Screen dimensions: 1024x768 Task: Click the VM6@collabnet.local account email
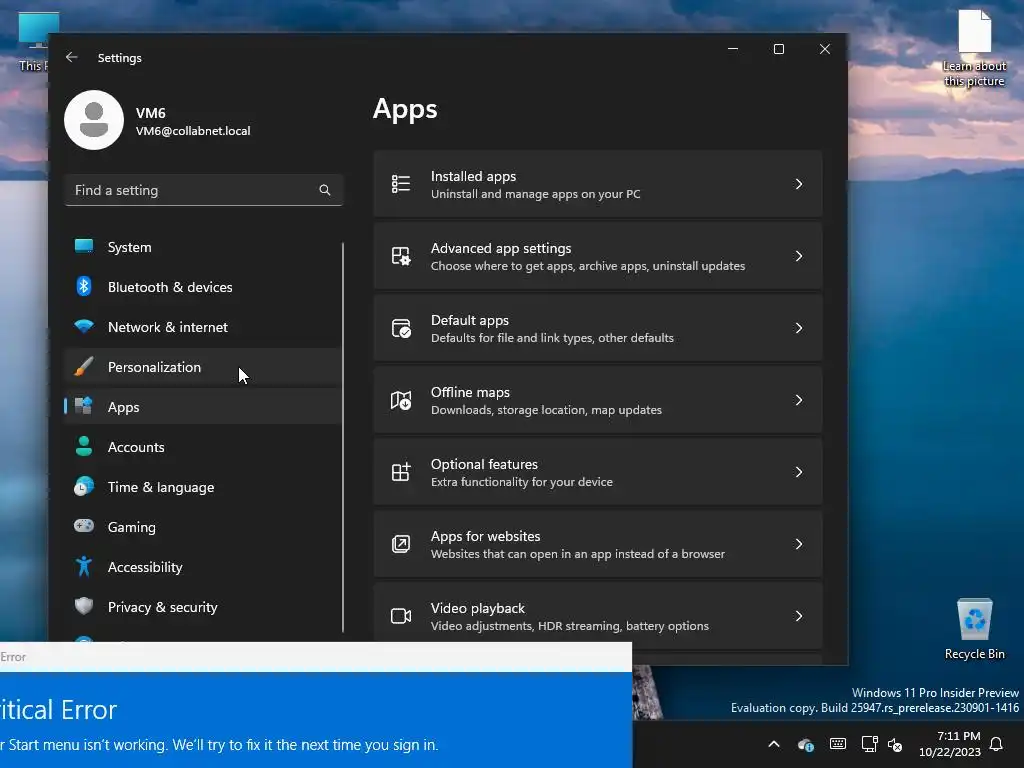point(193,131)
